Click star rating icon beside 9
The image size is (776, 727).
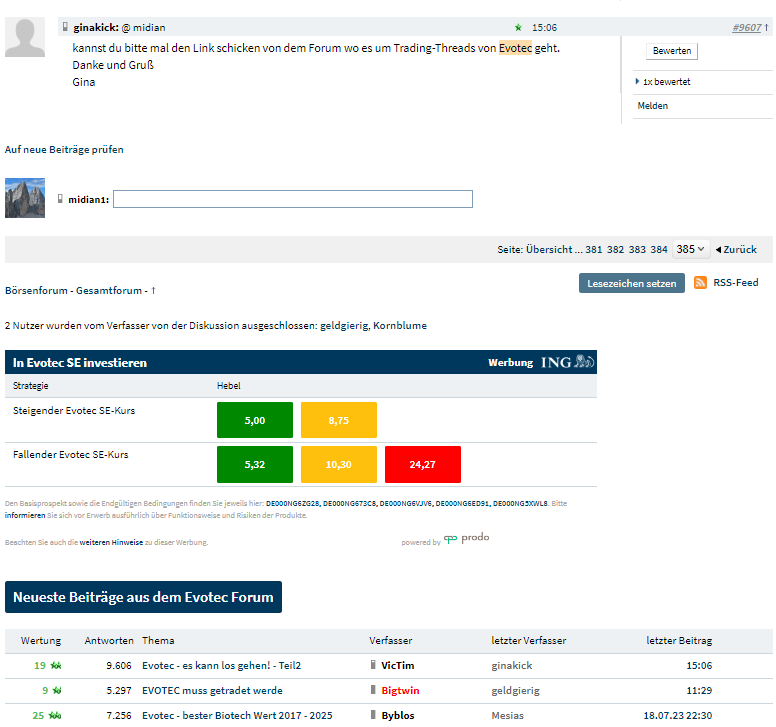click(57, 690)
